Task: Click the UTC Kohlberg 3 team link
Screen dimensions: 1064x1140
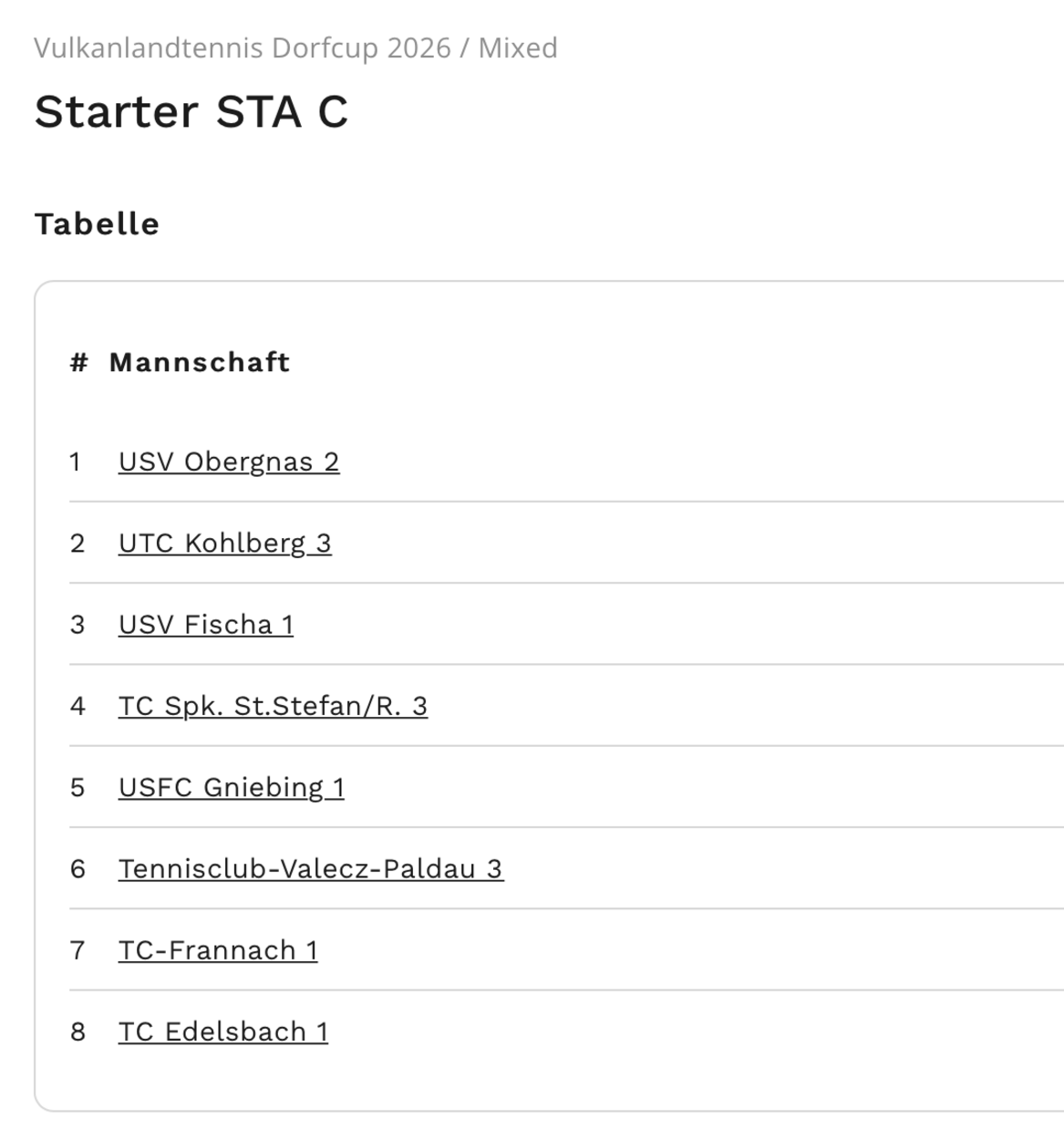Action: [224, 543]
